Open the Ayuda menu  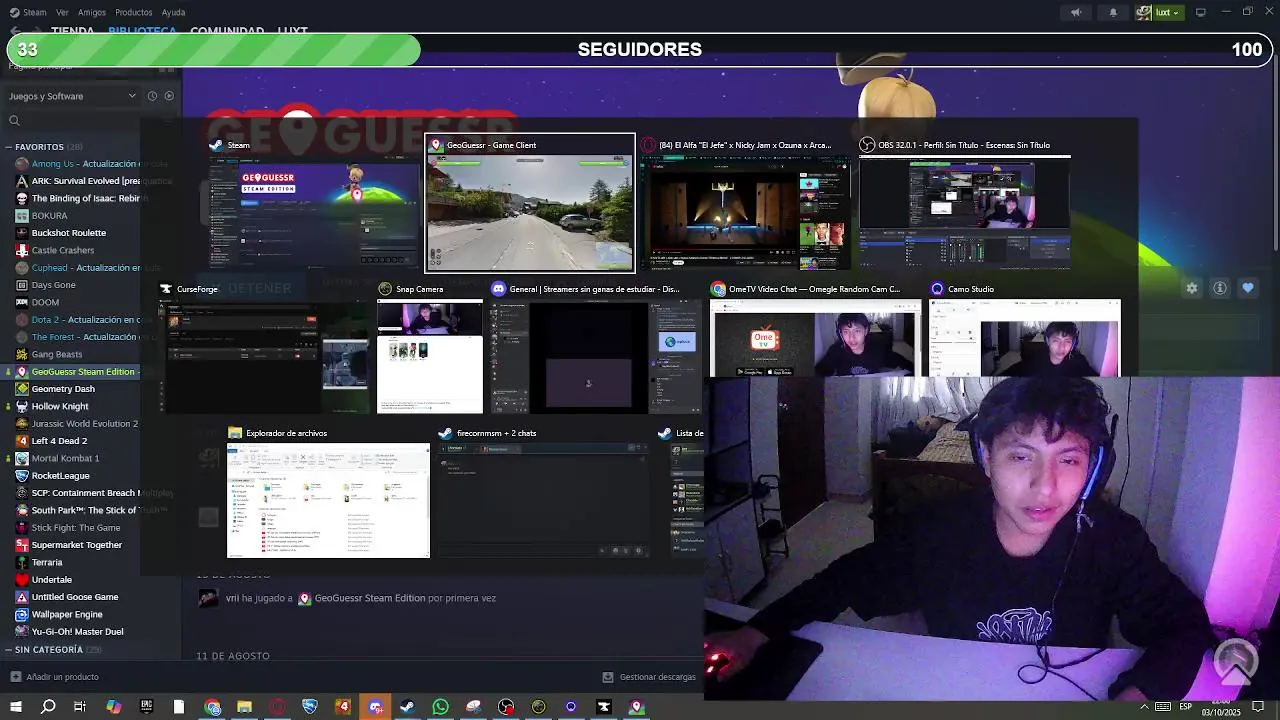(174, 12)
